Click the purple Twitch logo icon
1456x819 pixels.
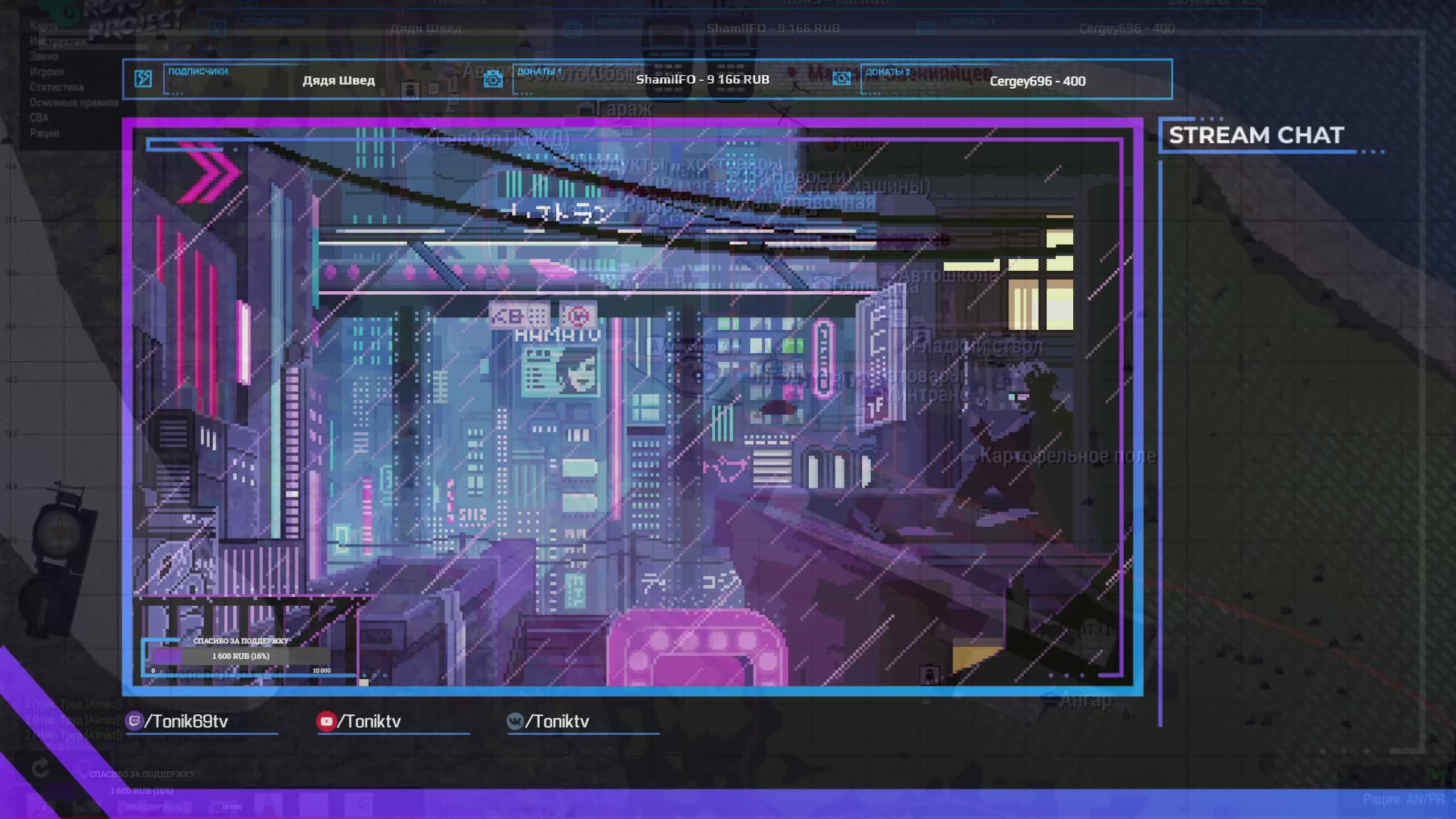[x=134, y=721]
